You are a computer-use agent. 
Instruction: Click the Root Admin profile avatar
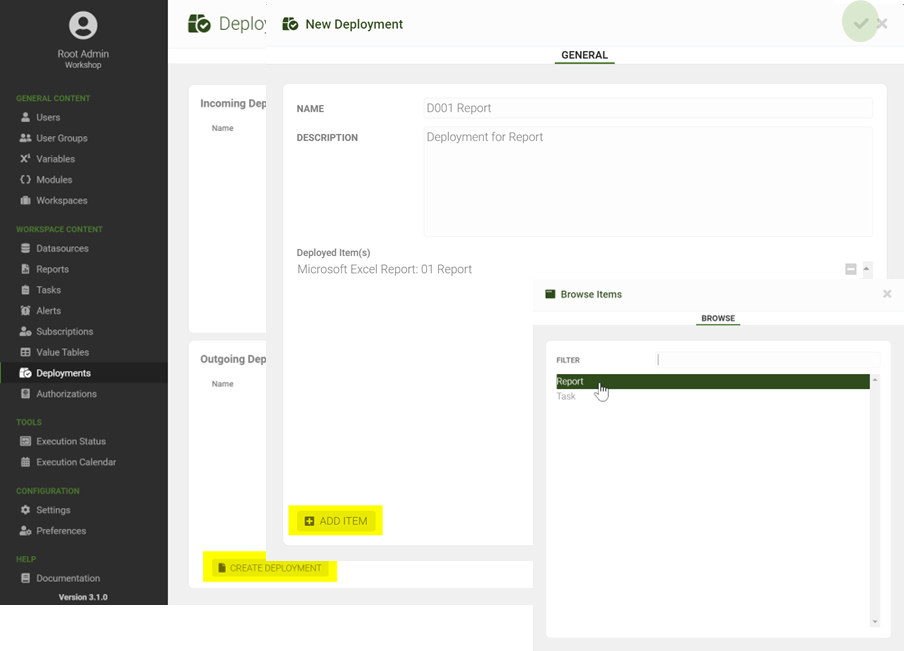click(83, 26)
